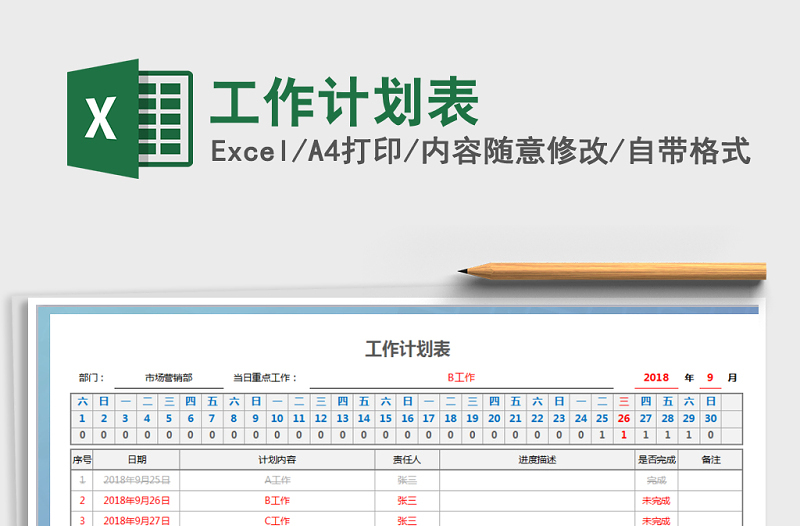The height and width of the screenshot is (526, 800).
Task: Click 未完成 in the 2018年9月26日 row
Action: click(x=657, y=500)
